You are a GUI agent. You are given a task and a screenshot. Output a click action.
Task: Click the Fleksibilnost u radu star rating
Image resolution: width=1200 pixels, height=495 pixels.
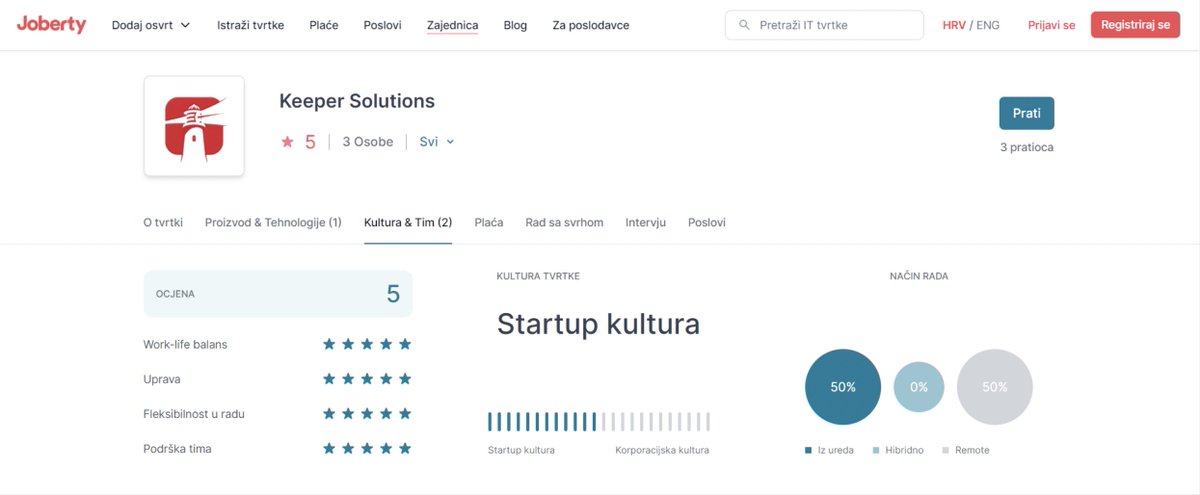click(x=367, y=414)
